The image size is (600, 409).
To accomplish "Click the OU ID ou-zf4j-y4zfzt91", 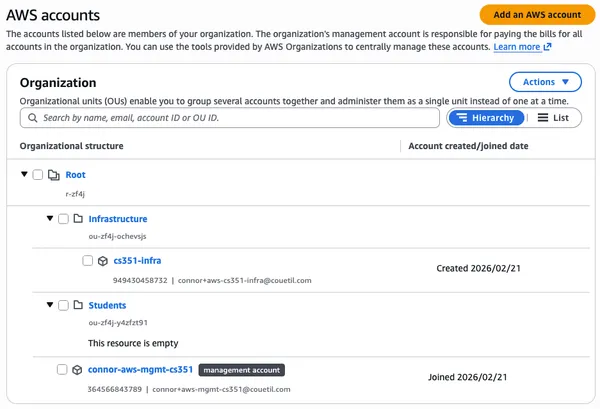I will (118, 323).
